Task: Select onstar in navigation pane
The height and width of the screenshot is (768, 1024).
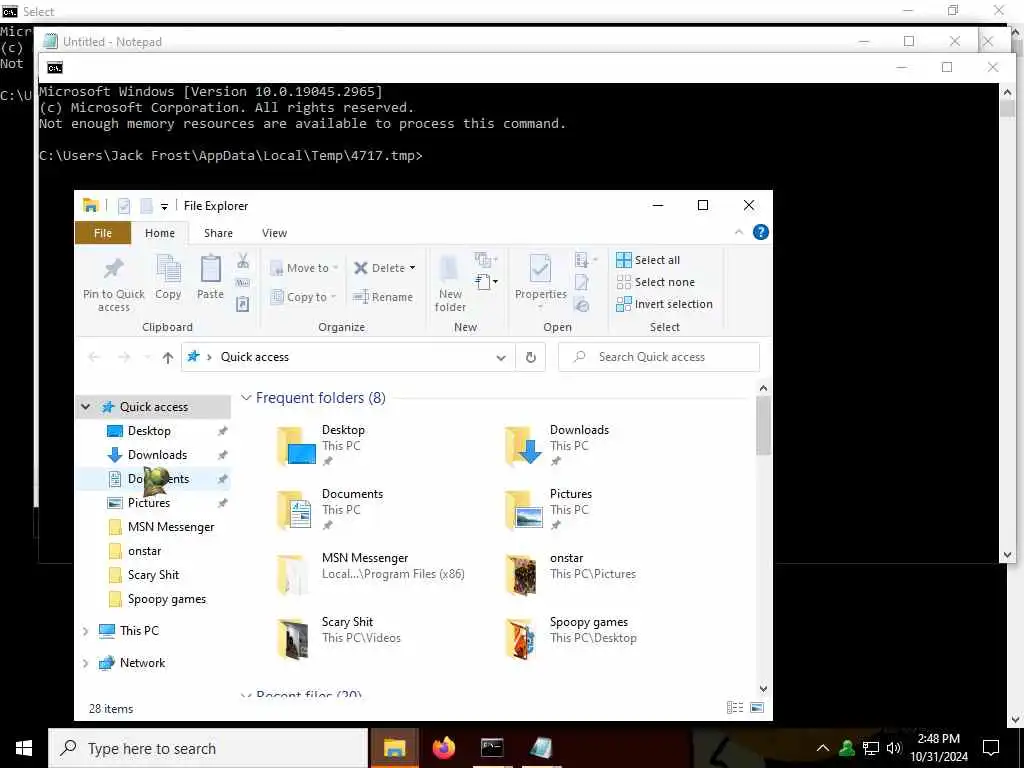Action: coord(144,551)
